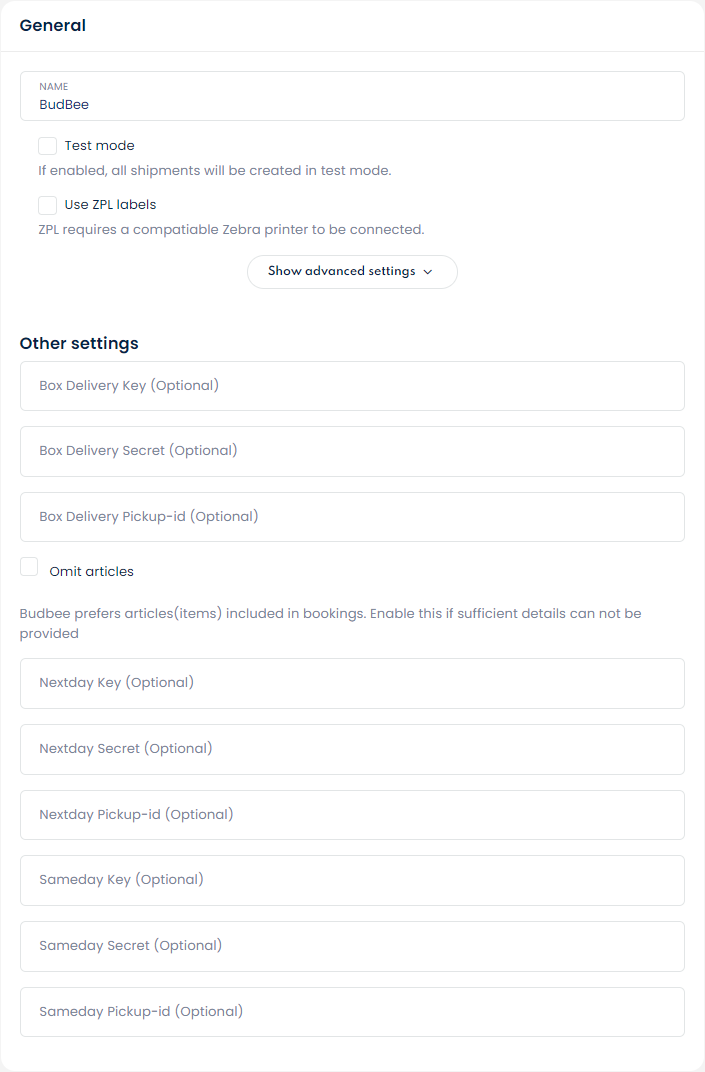This screenshot has width=705, height=1072.
Task: Click into Box Delivery Pickup-id field
Action: click(x=352, y=517)
